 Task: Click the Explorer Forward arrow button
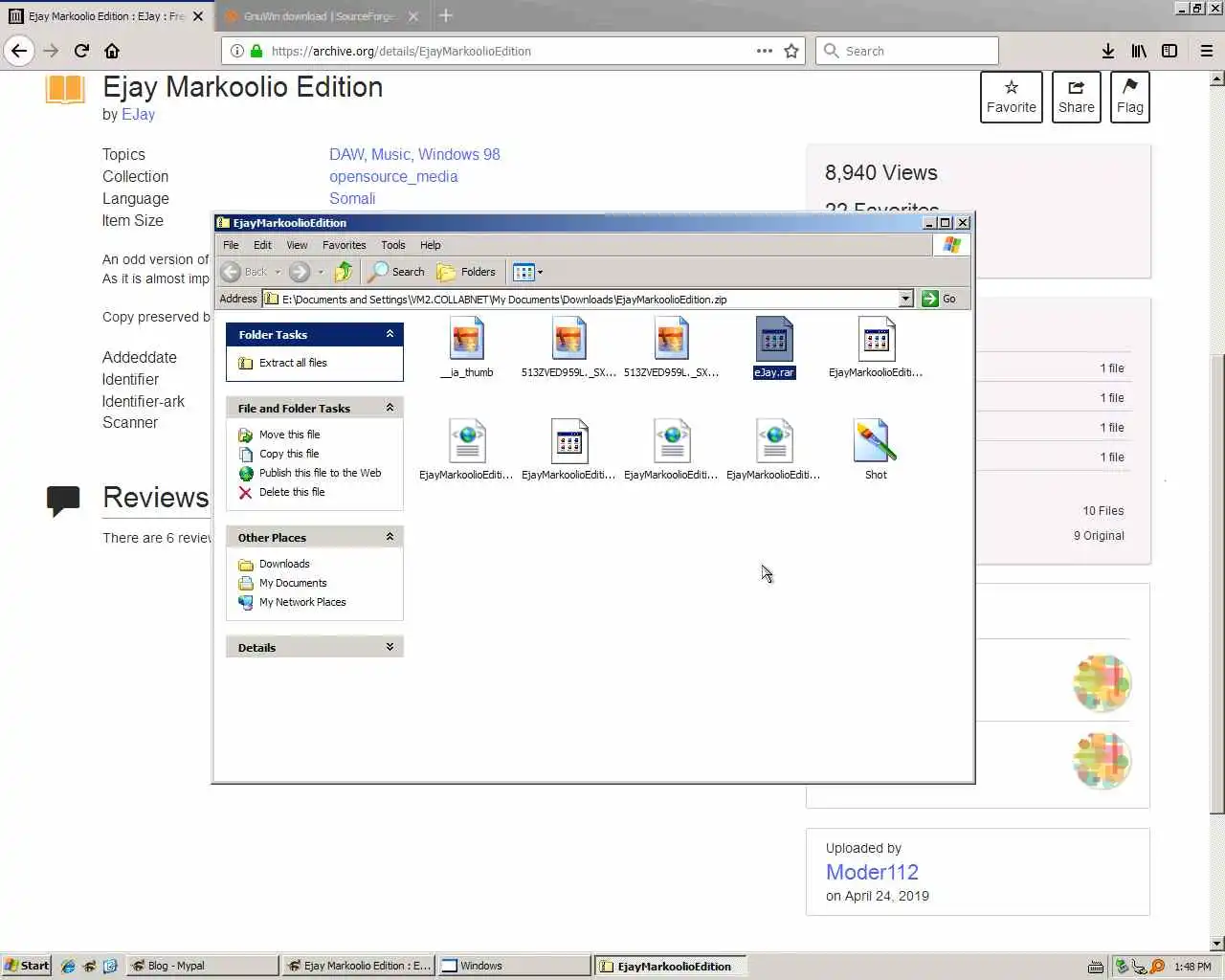point(300,272)
